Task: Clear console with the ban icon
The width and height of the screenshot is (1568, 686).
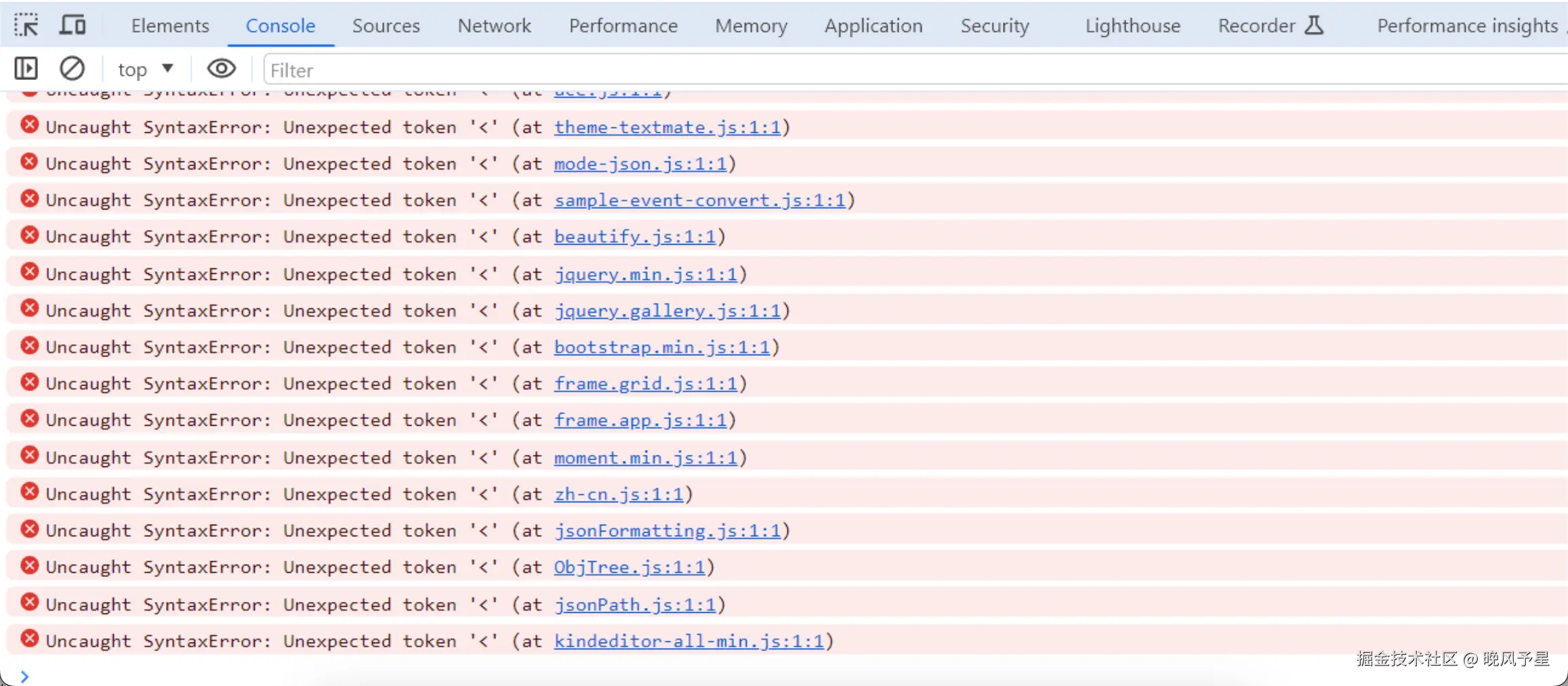Action: [x=72, y=68]
